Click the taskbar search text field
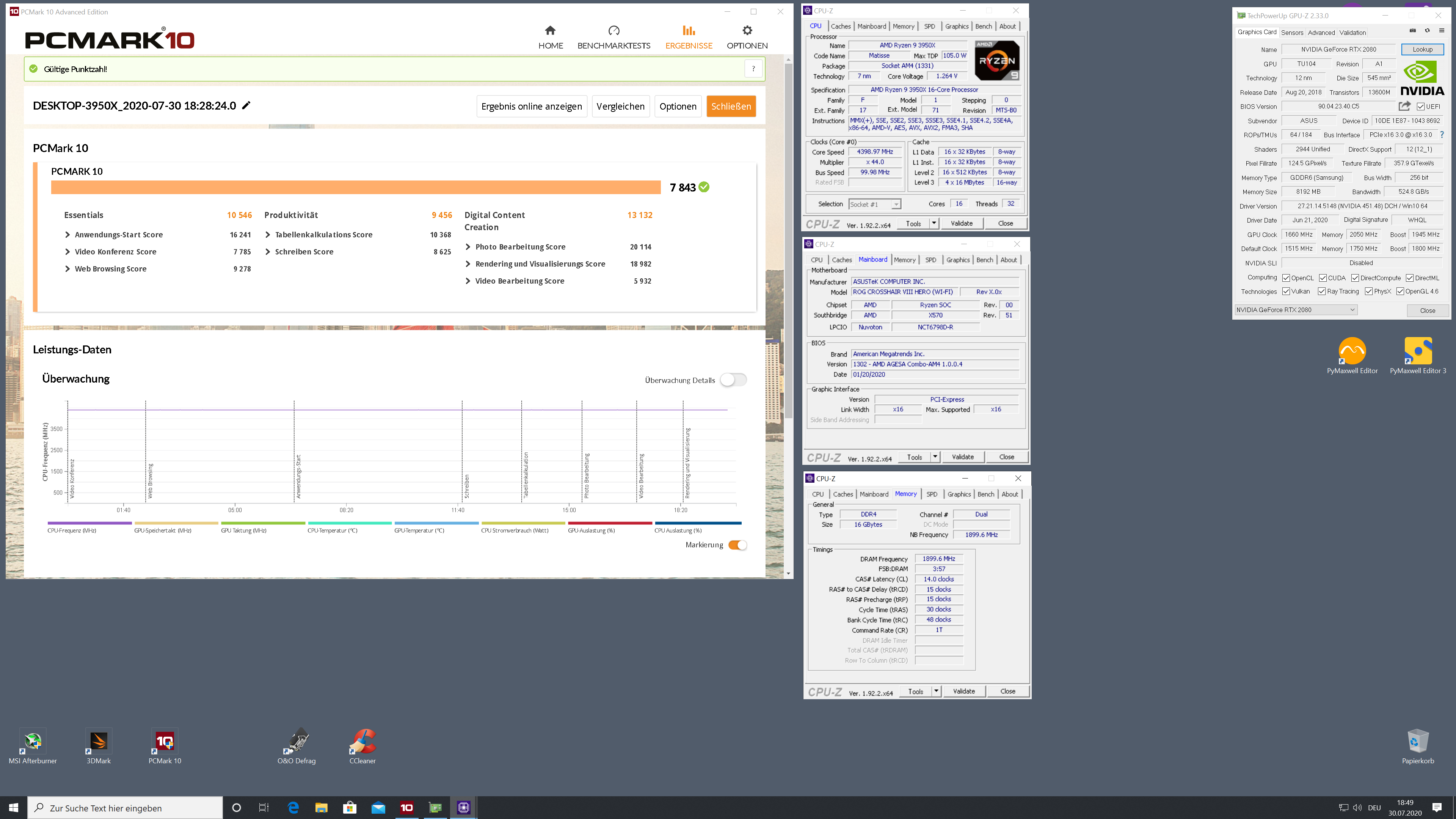Image resolution: width=1456 pixels, height=819 pixels. point(126,808)
